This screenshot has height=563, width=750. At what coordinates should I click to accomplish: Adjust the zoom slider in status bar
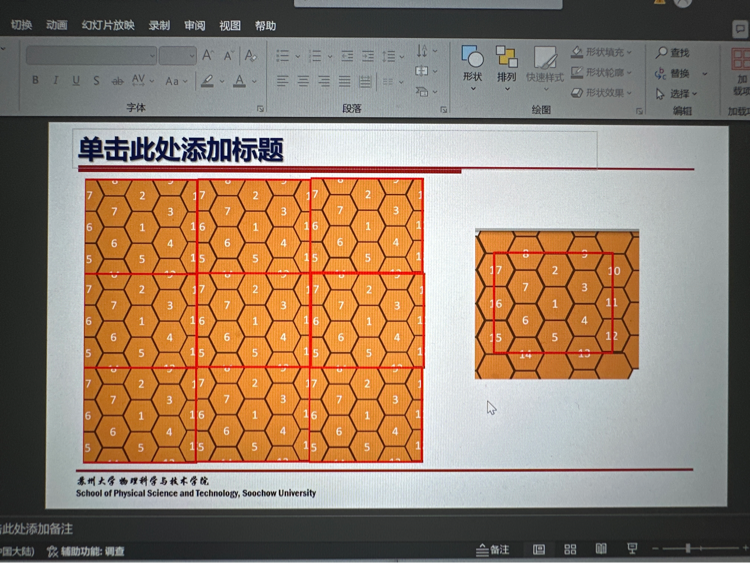[690, 549]
